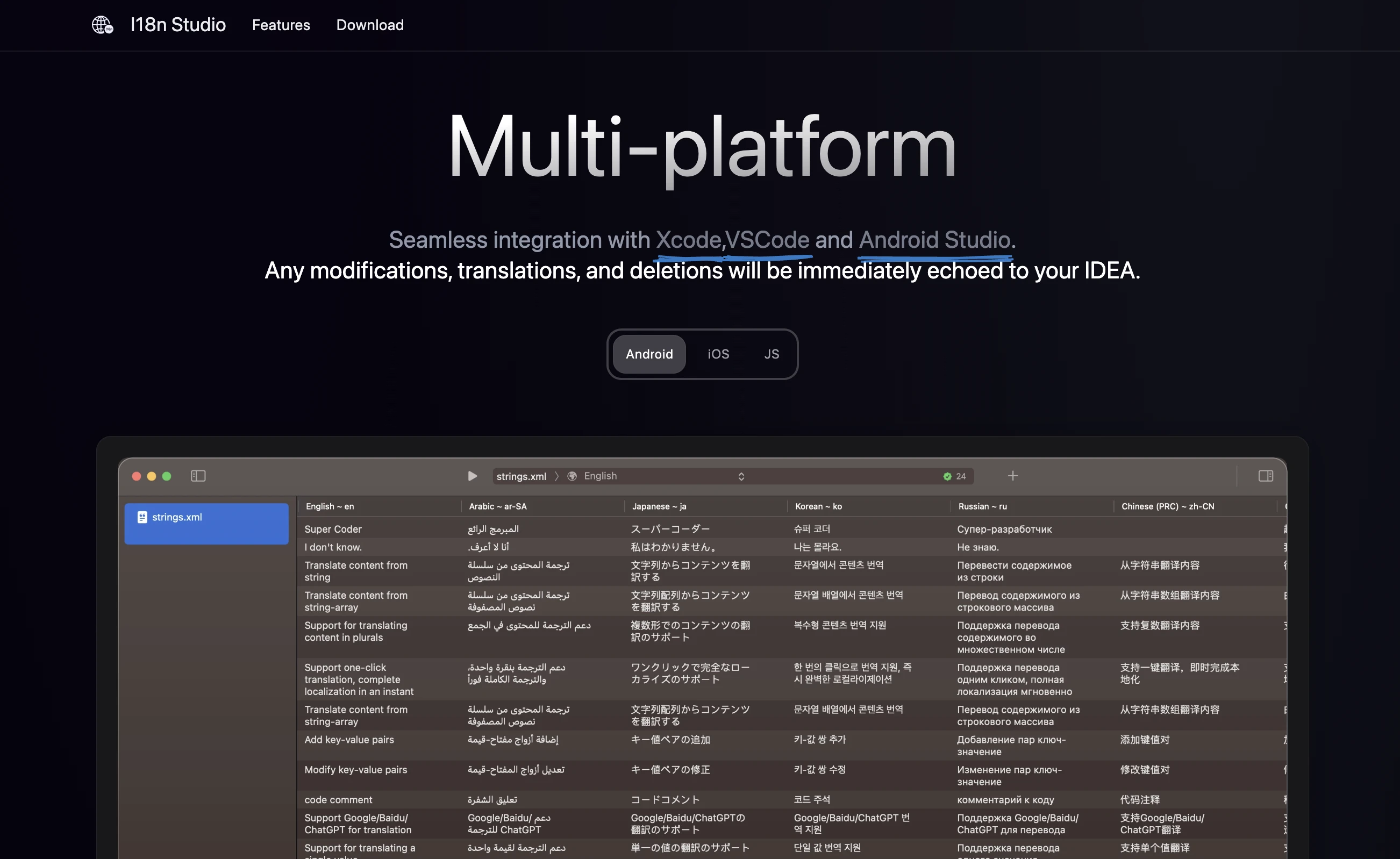Click the I18n Studio title link
The height and width of the screenshot is (859, 1400).
(x=178, y=25)
